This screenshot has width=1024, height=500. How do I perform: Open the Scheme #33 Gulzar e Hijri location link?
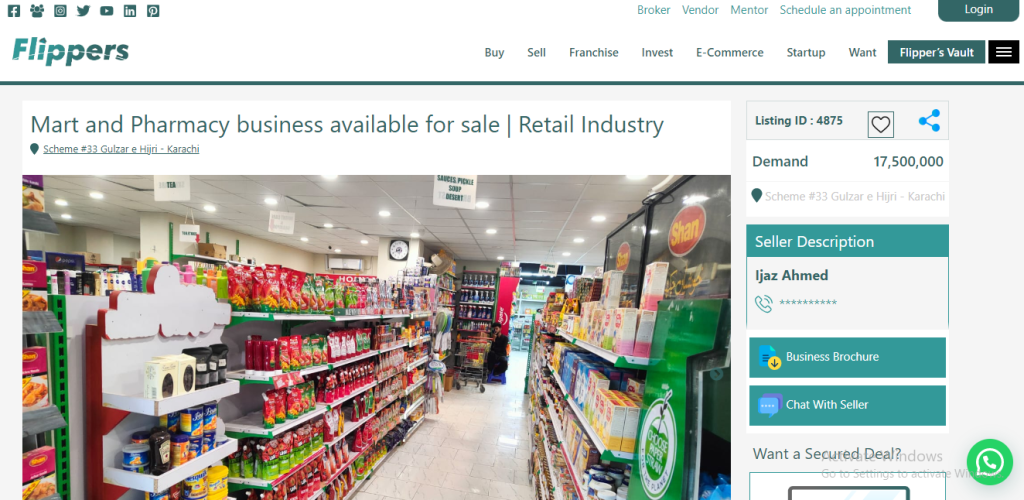pos(121,149)
